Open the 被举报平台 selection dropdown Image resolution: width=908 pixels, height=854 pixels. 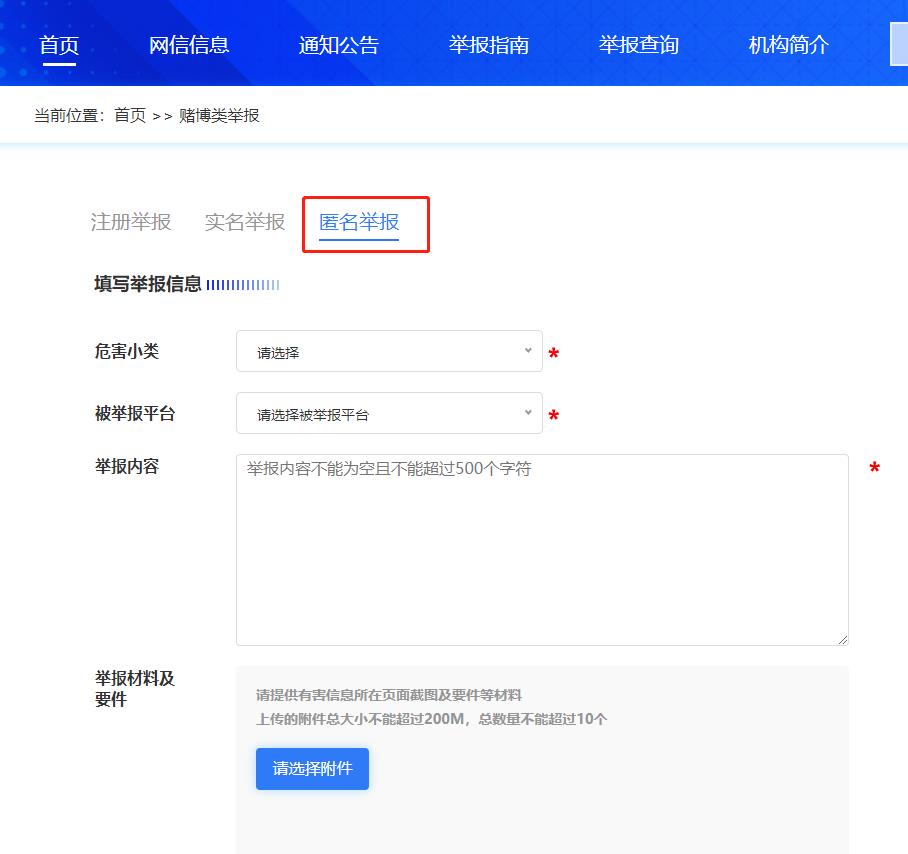click(389, 413)
